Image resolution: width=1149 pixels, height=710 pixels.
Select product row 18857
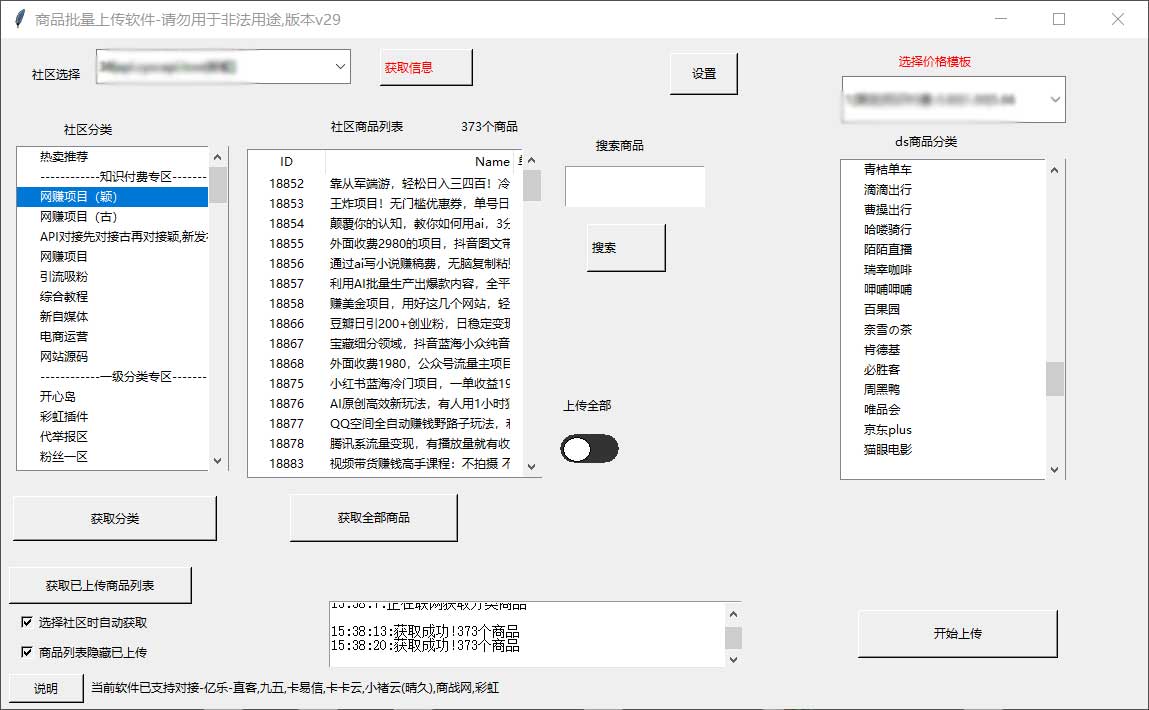tap(385, 283)
